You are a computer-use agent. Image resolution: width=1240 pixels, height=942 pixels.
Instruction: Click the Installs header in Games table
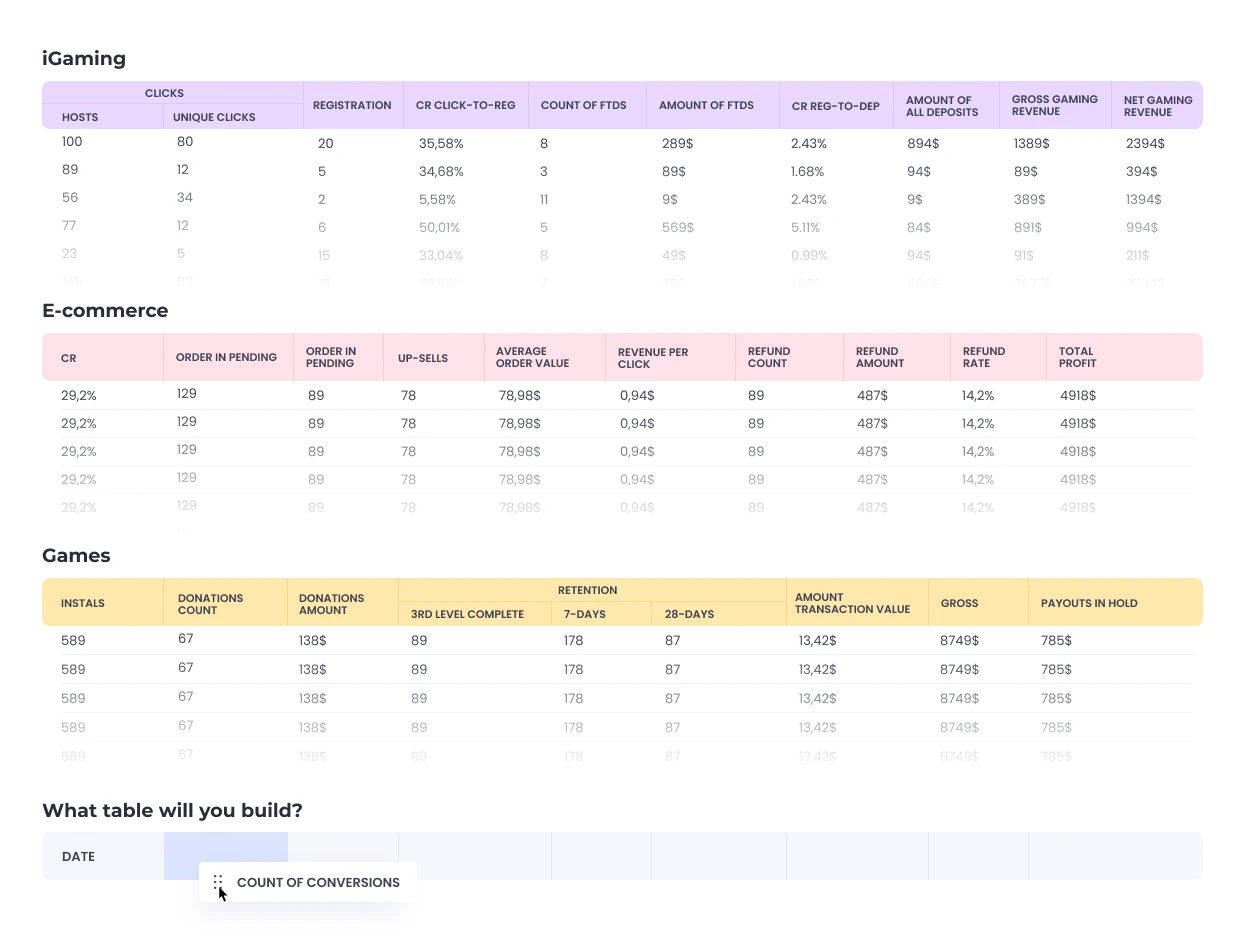point(83,603)
